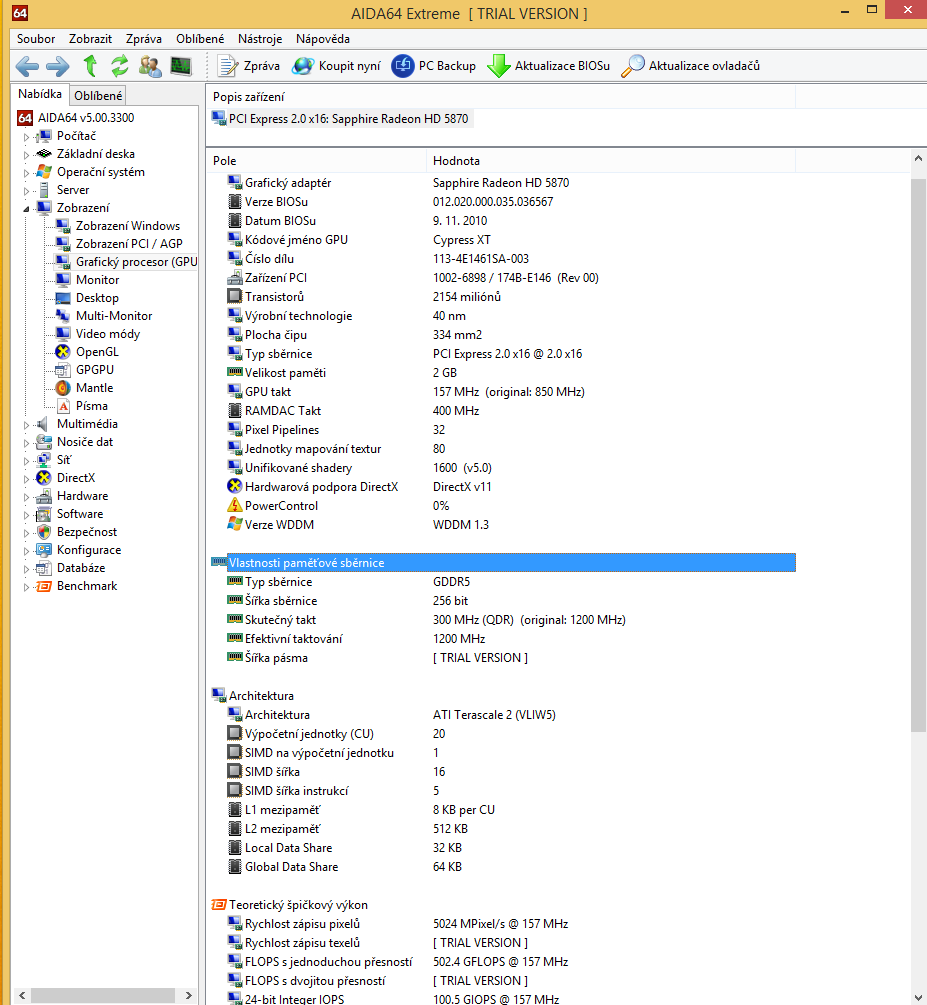This screenshot has height=1005, width=927.
Task: Switch to the Oblíbené sidebar tab
Action: coord(98,96)
